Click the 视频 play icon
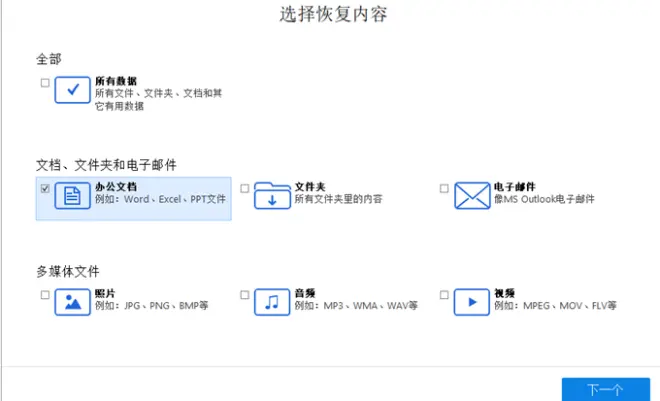This screenshot has height=401, width=660. (x=471, y=302)
